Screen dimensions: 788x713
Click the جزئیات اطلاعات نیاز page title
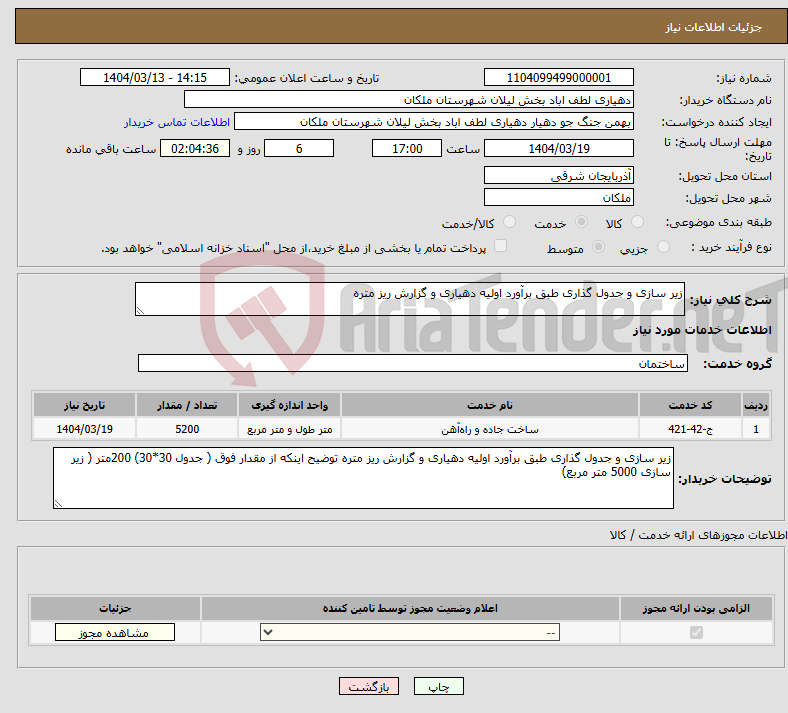pyautogui.click(x=714, y=27)
